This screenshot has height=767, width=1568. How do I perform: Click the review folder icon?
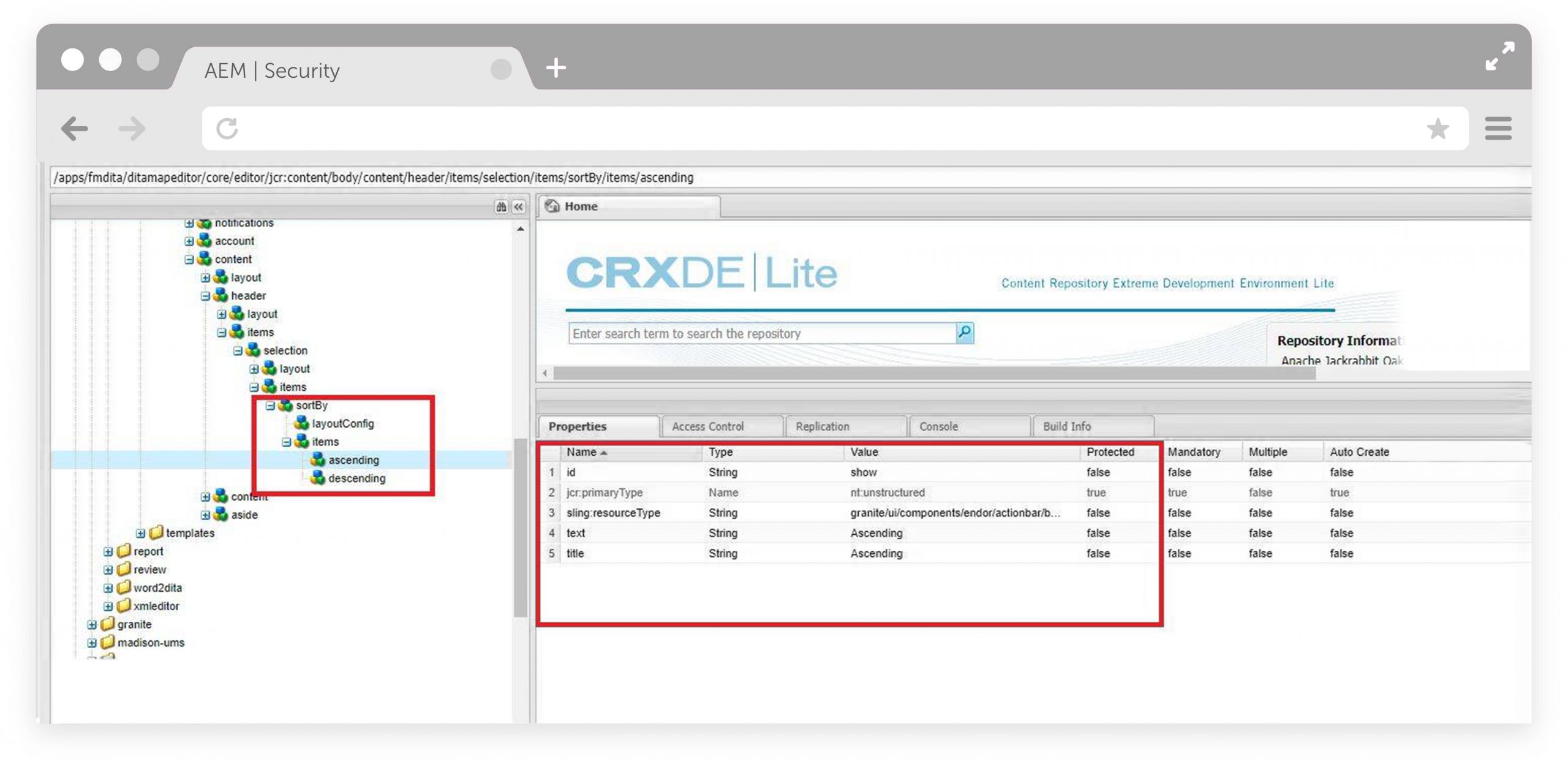[x=124, y=569]
